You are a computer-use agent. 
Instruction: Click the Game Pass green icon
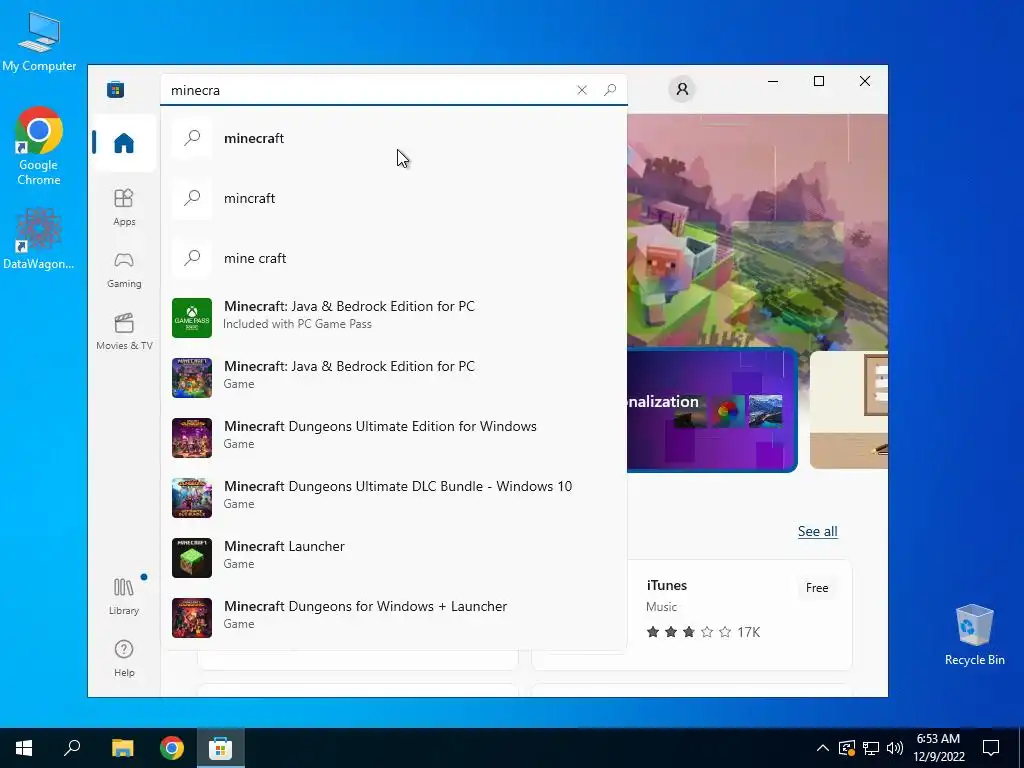(192, 318)
